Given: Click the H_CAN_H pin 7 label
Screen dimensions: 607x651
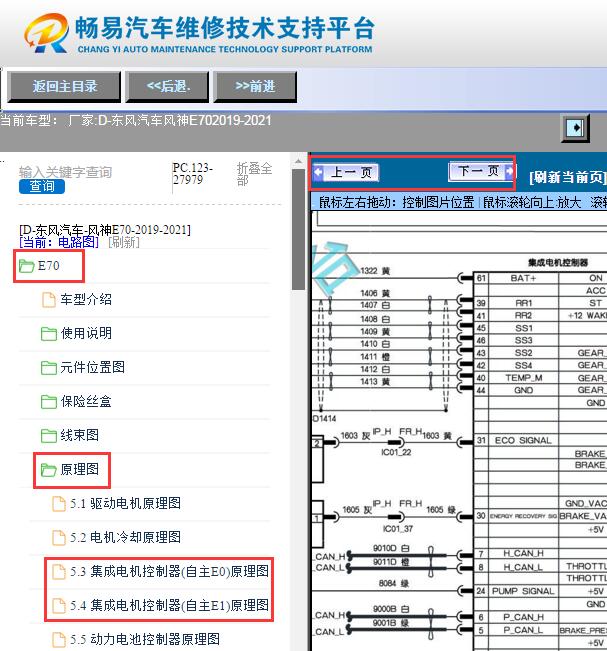Looking at the screenshot, I should coord(523,553).
